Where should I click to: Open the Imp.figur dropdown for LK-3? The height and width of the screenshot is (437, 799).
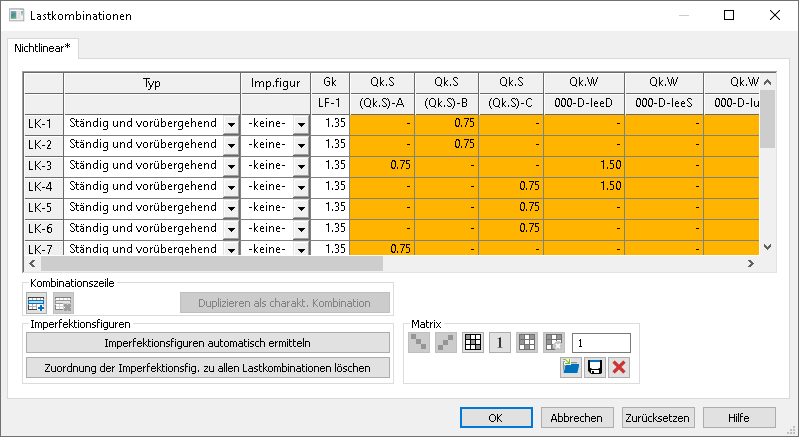click(x=299, y=166)
